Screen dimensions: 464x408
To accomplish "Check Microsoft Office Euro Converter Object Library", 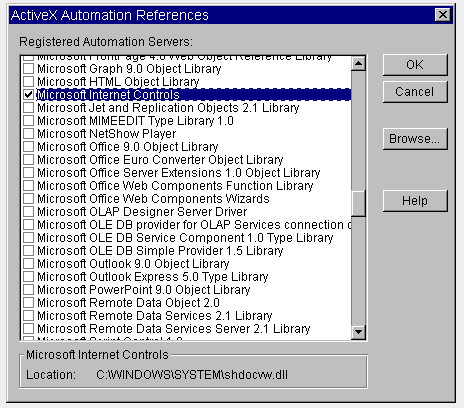I will coord(29,160).
